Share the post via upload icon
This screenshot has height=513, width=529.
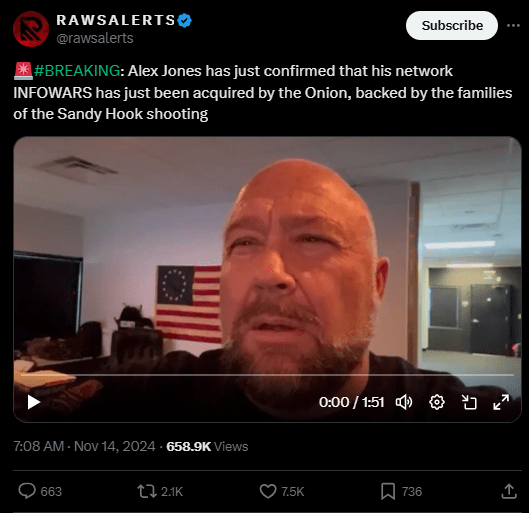point(509,491)
